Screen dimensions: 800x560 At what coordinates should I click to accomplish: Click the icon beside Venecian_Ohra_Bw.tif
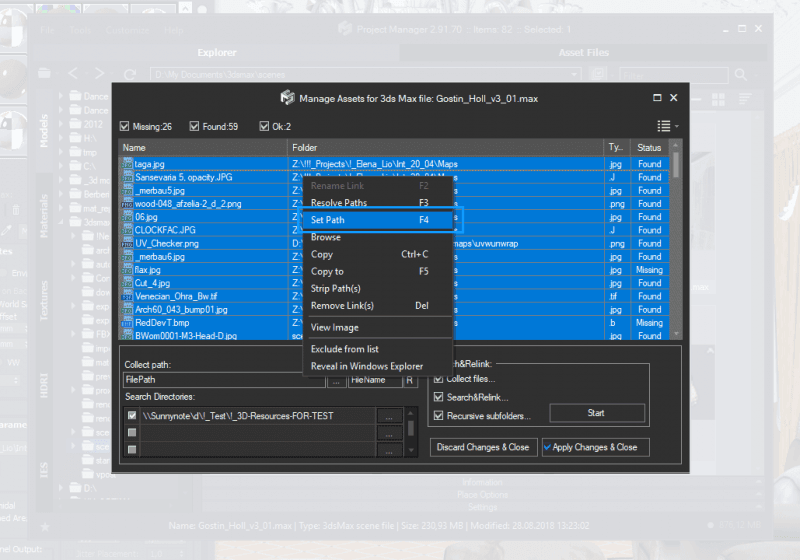(127, 296)
